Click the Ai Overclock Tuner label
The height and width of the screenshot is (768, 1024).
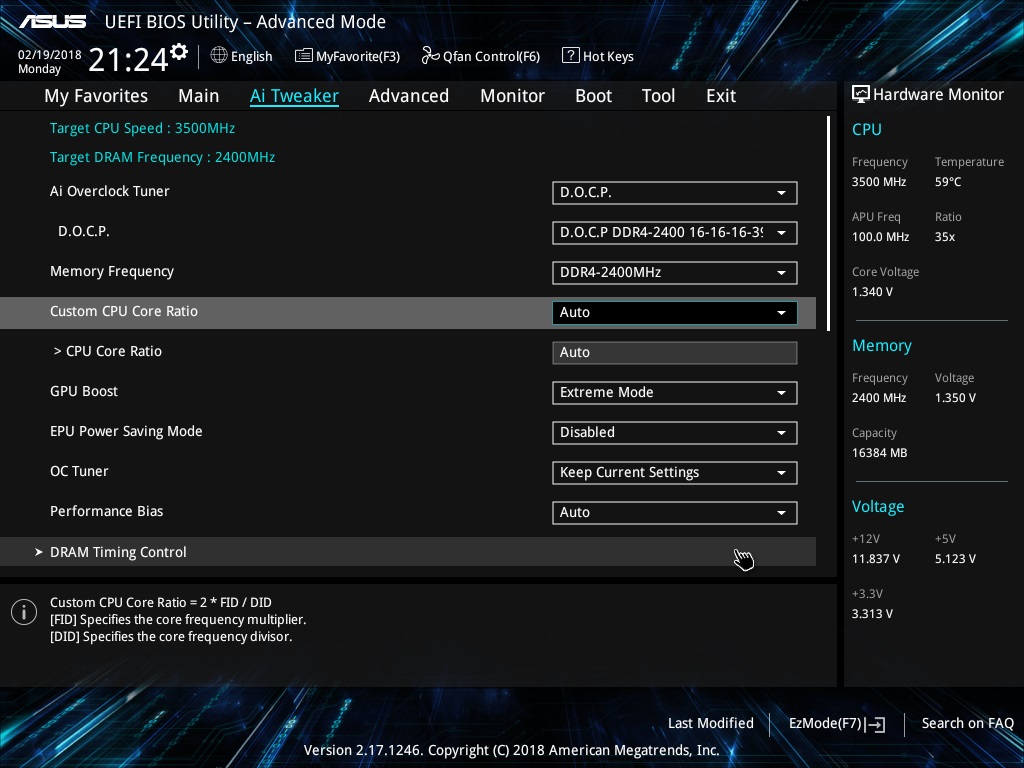click(110, 191)
